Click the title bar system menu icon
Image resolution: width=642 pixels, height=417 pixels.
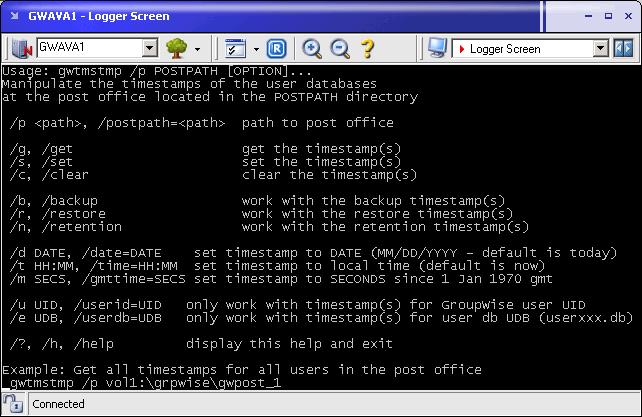(15, 16)
